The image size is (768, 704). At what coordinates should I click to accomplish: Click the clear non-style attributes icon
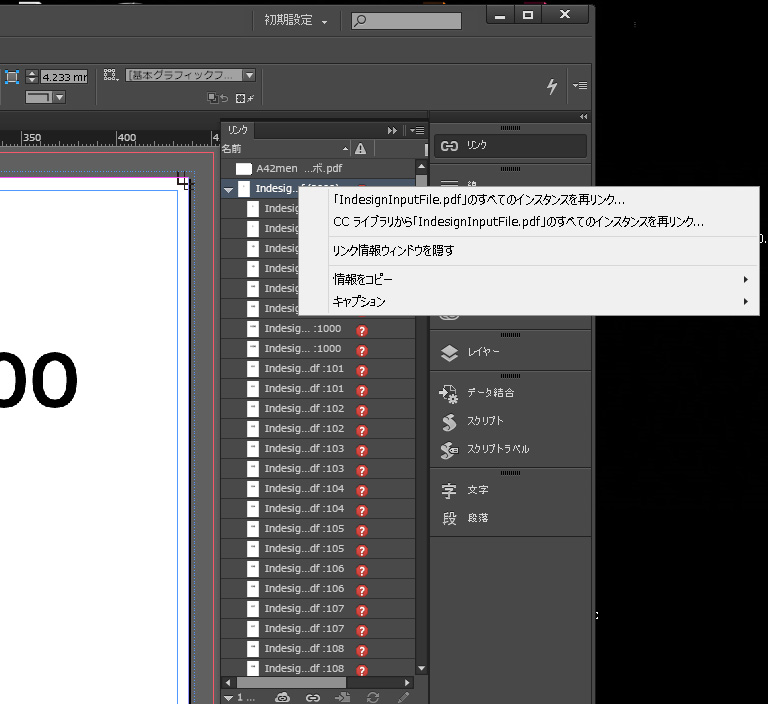(x=244, y=98)
